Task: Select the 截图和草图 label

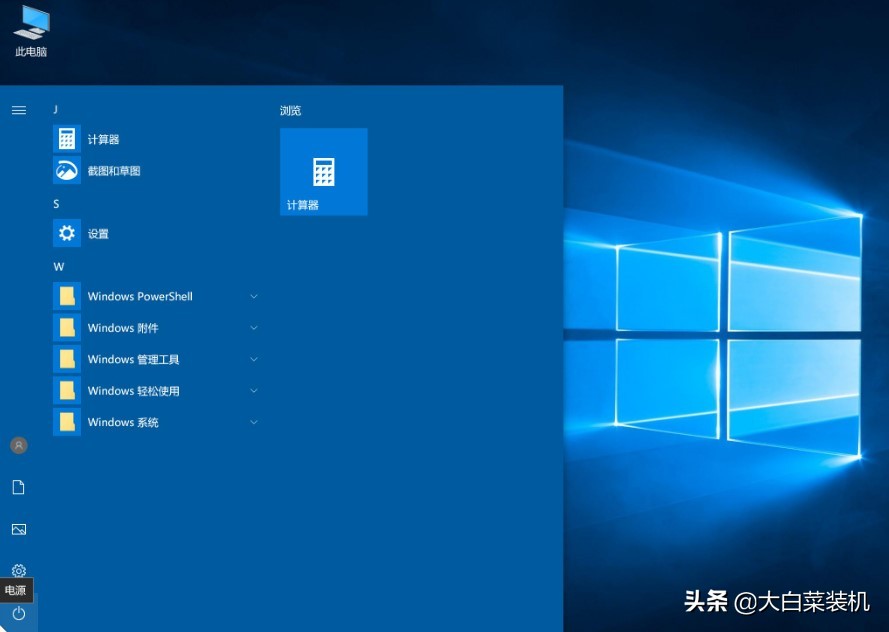Action: point(114,171)
